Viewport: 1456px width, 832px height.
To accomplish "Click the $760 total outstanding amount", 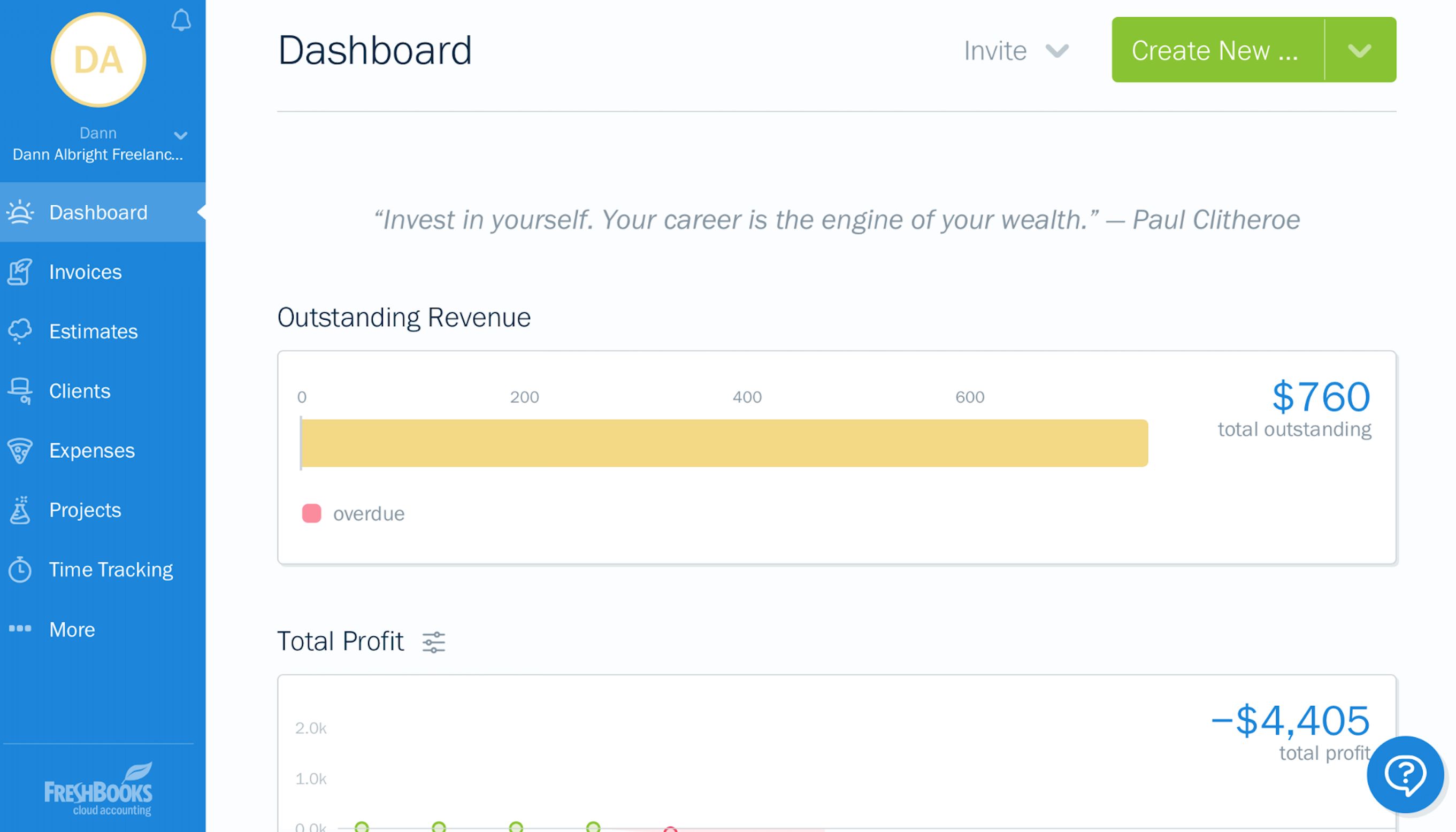I will click(x=1321, y=397).
